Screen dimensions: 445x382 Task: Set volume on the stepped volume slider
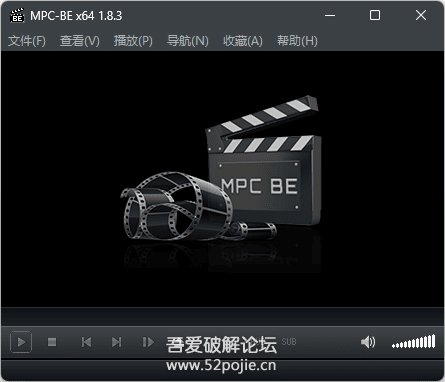pos(413,342)
